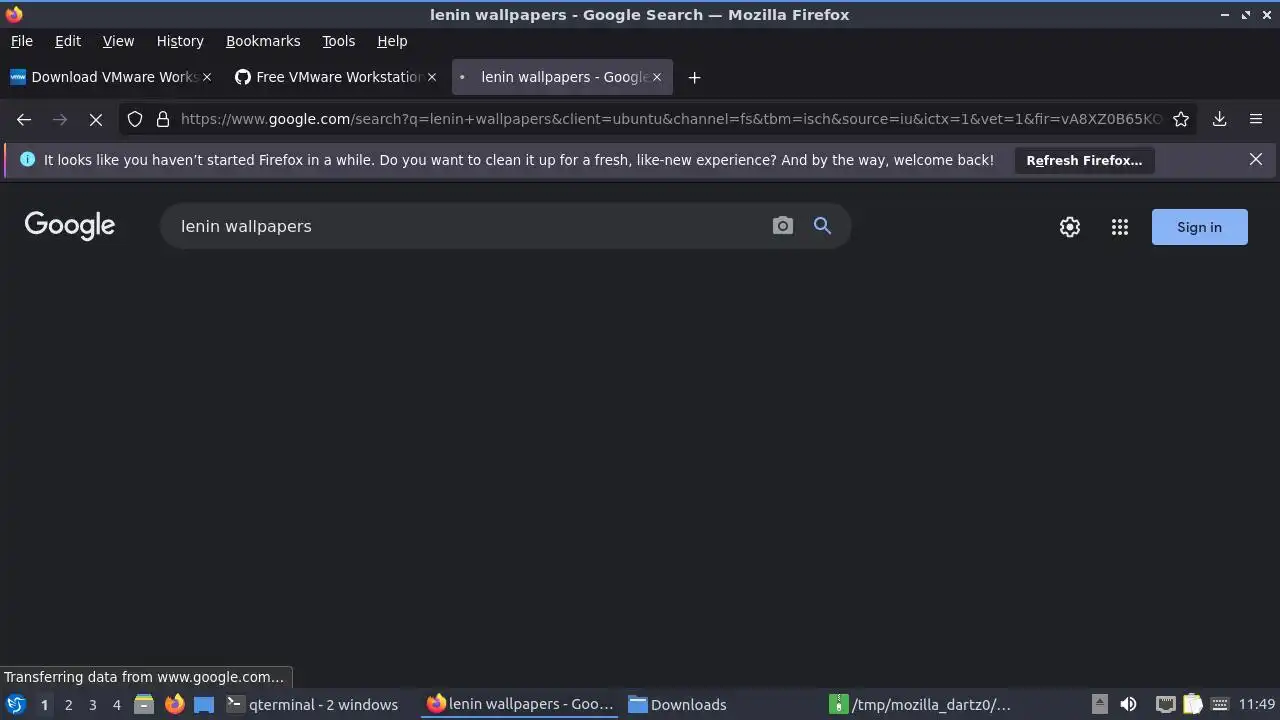Open the tracking protection shield icon
1280x720 pixels.
(x=135, y=119)
